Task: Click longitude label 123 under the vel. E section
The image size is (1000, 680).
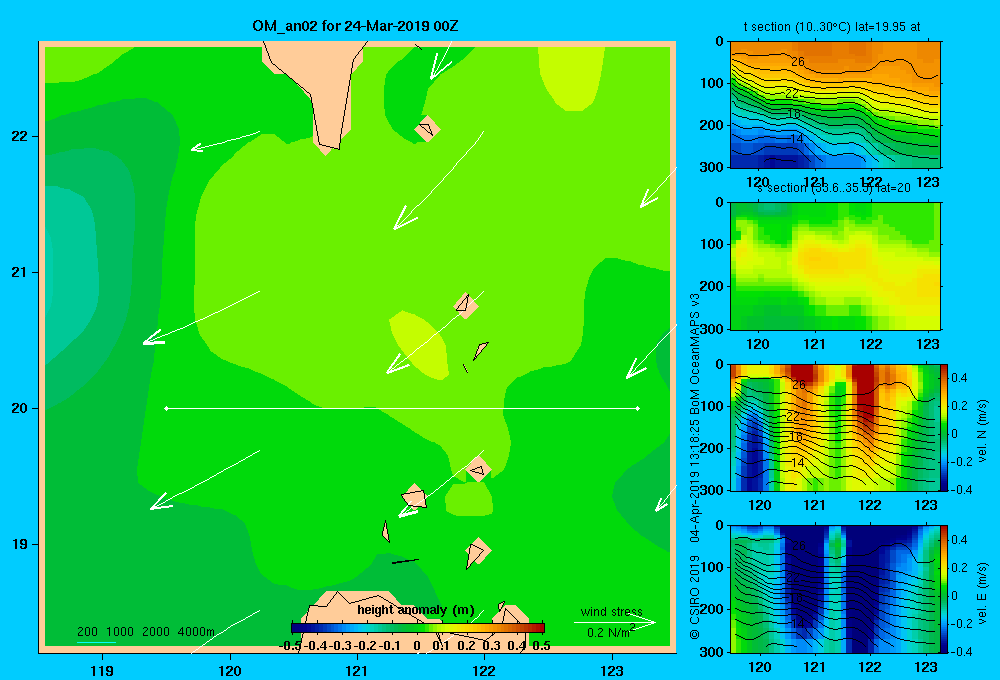Action: pos(926,667)
